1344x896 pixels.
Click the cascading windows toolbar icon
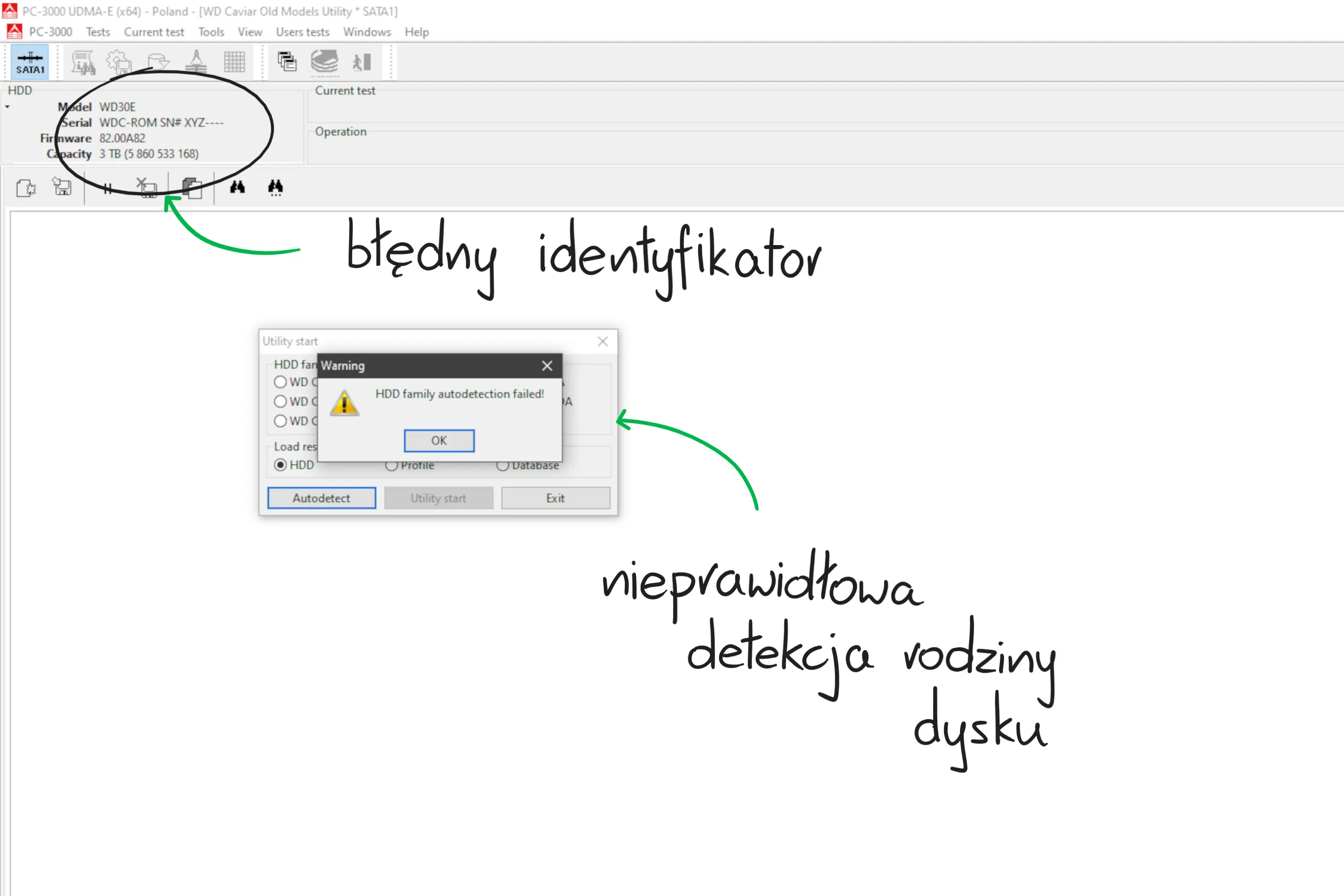click(x=287, y=62)
